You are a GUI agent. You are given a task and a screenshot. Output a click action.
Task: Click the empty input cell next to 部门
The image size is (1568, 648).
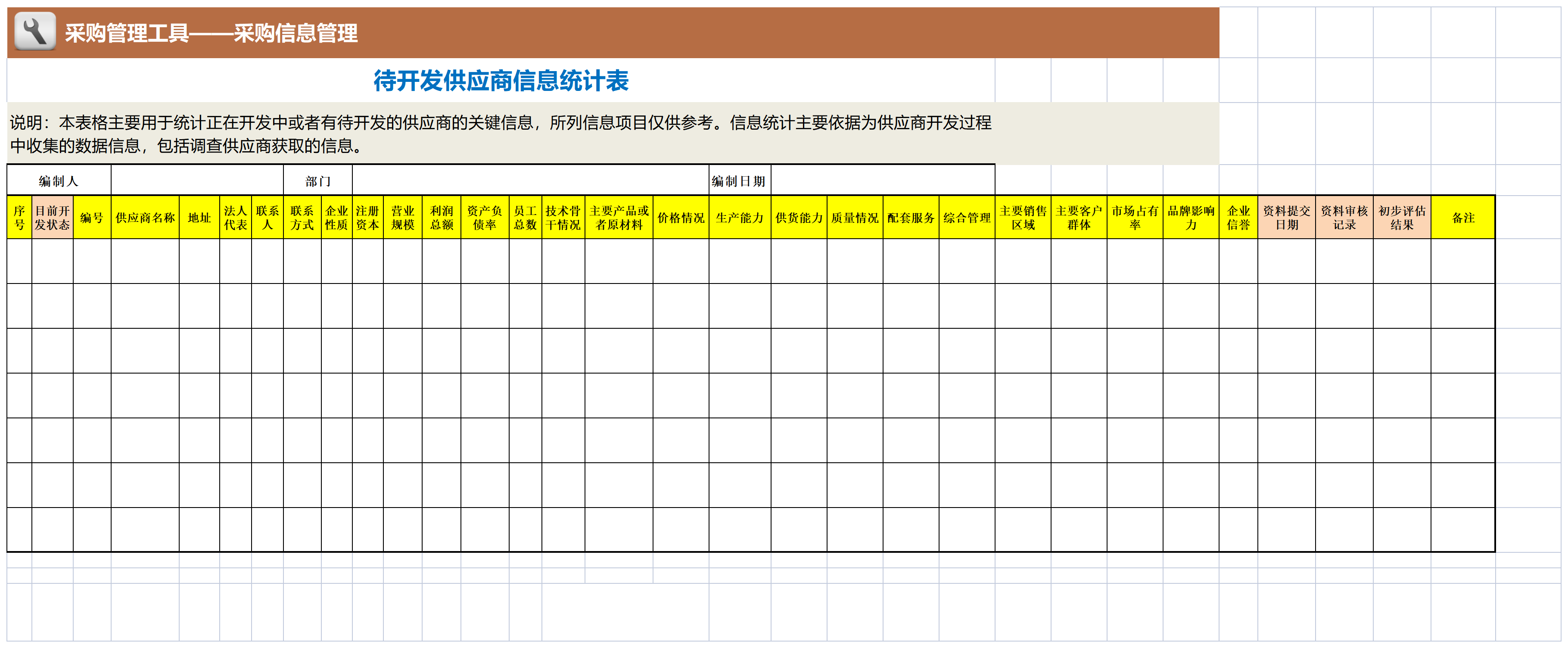531,181
